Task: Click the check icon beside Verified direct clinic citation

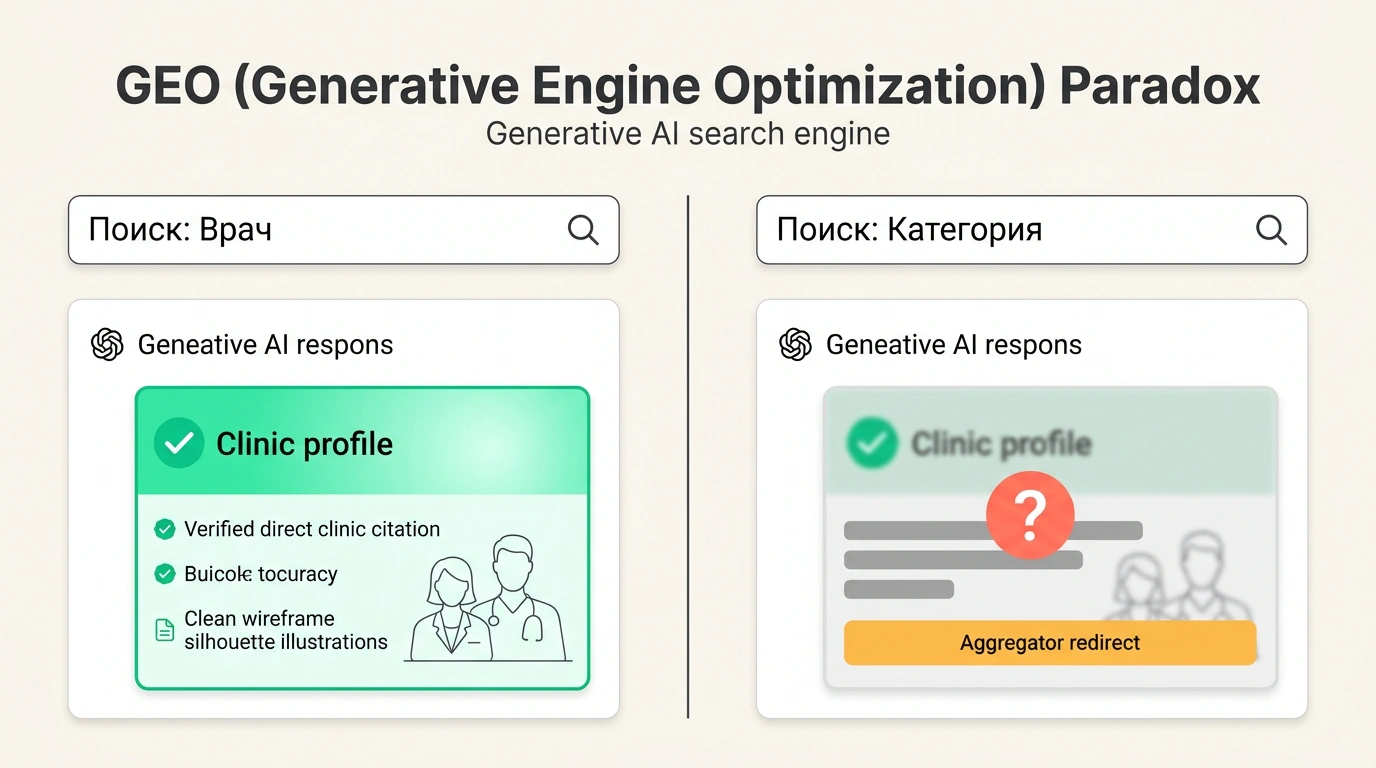Action: pyautogui.click(x=165, y=529)
